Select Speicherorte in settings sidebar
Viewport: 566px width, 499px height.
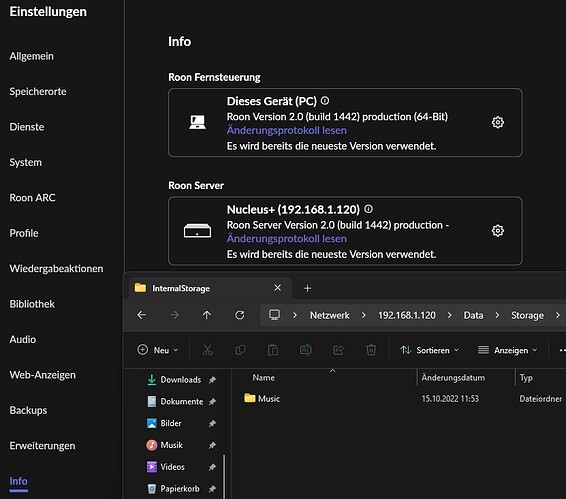tap(38, 92)
